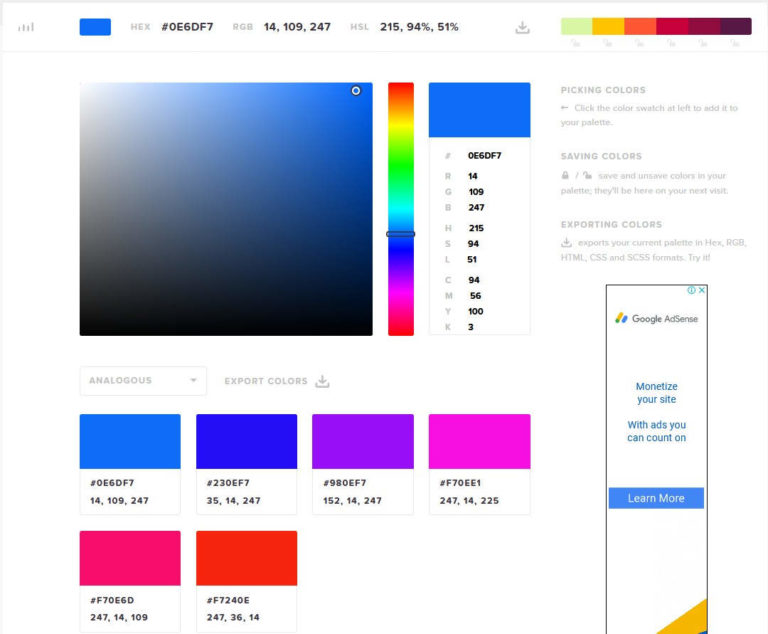Toggle the lock under the maroon palette color
The height and width of the screenshot is (634, 768).
(x=703, y=44)
